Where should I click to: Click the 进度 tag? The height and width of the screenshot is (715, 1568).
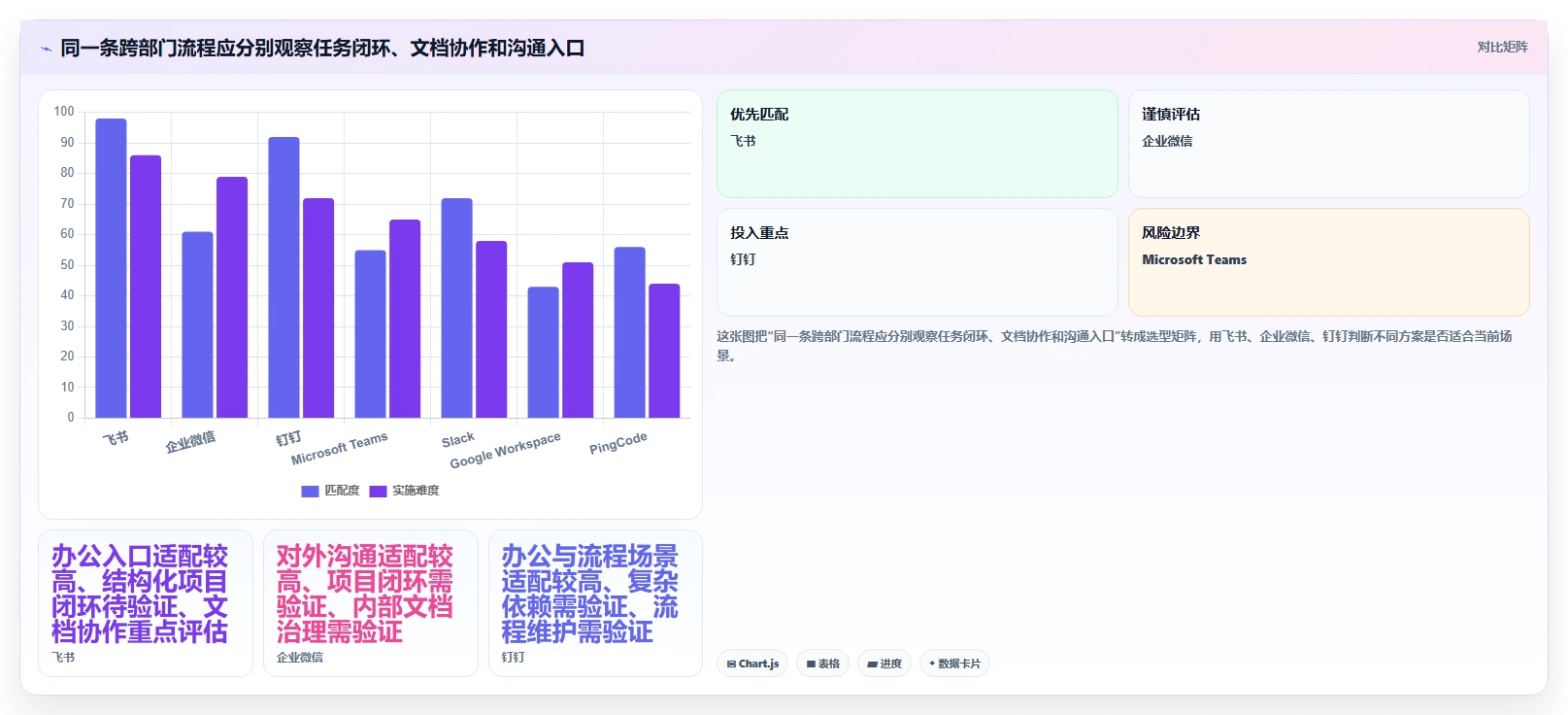[x=884, y=664]
